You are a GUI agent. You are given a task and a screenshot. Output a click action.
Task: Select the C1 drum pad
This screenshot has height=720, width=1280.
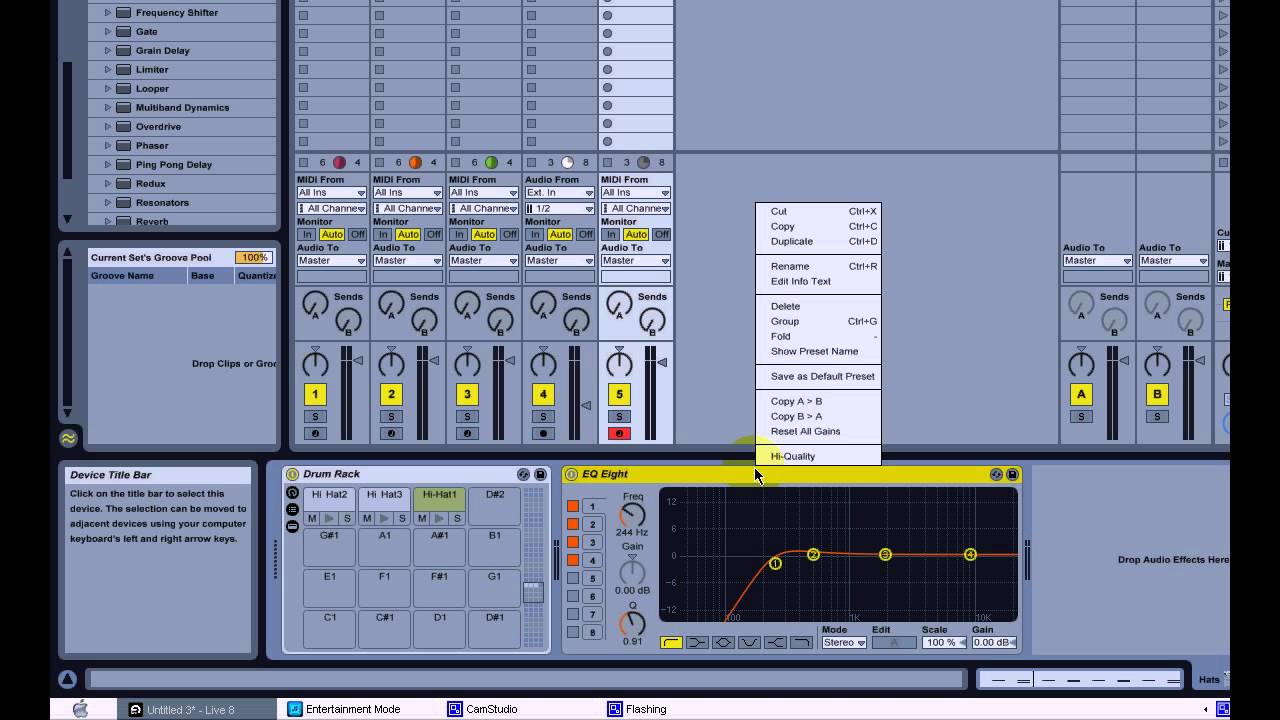[329, 630]
